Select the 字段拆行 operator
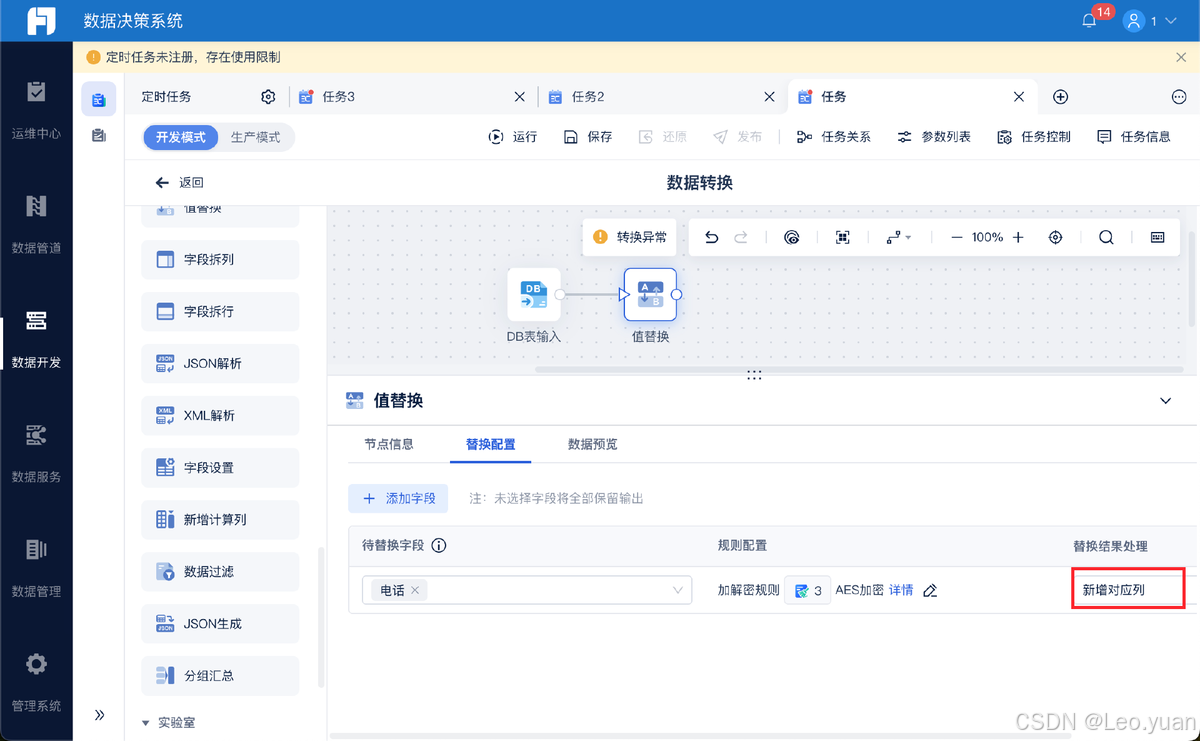This screenshot has width=1200, height=741. pyautogui.click(x=220, y=311)
